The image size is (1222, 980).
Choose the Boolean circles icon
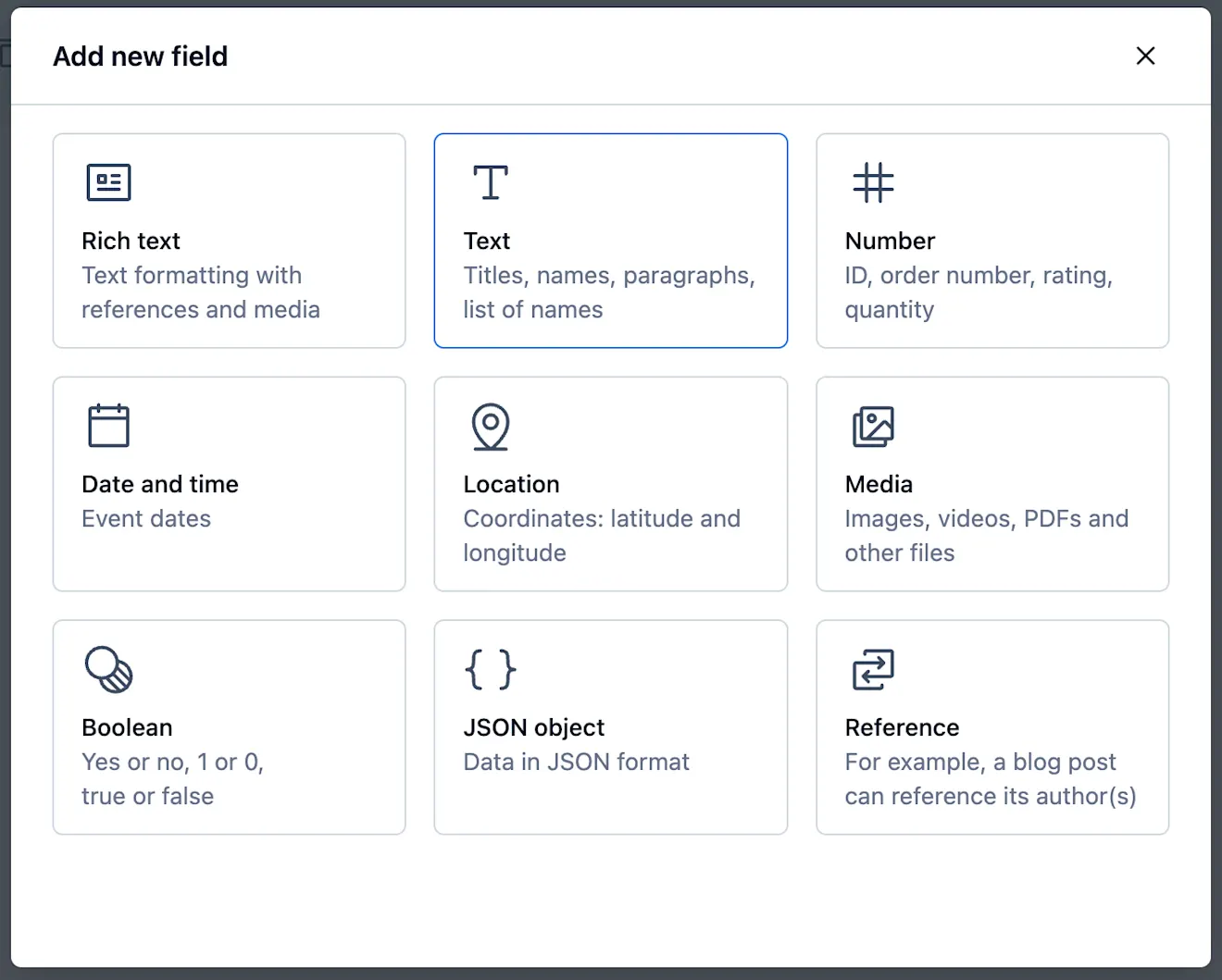click(x=108, y=669)
